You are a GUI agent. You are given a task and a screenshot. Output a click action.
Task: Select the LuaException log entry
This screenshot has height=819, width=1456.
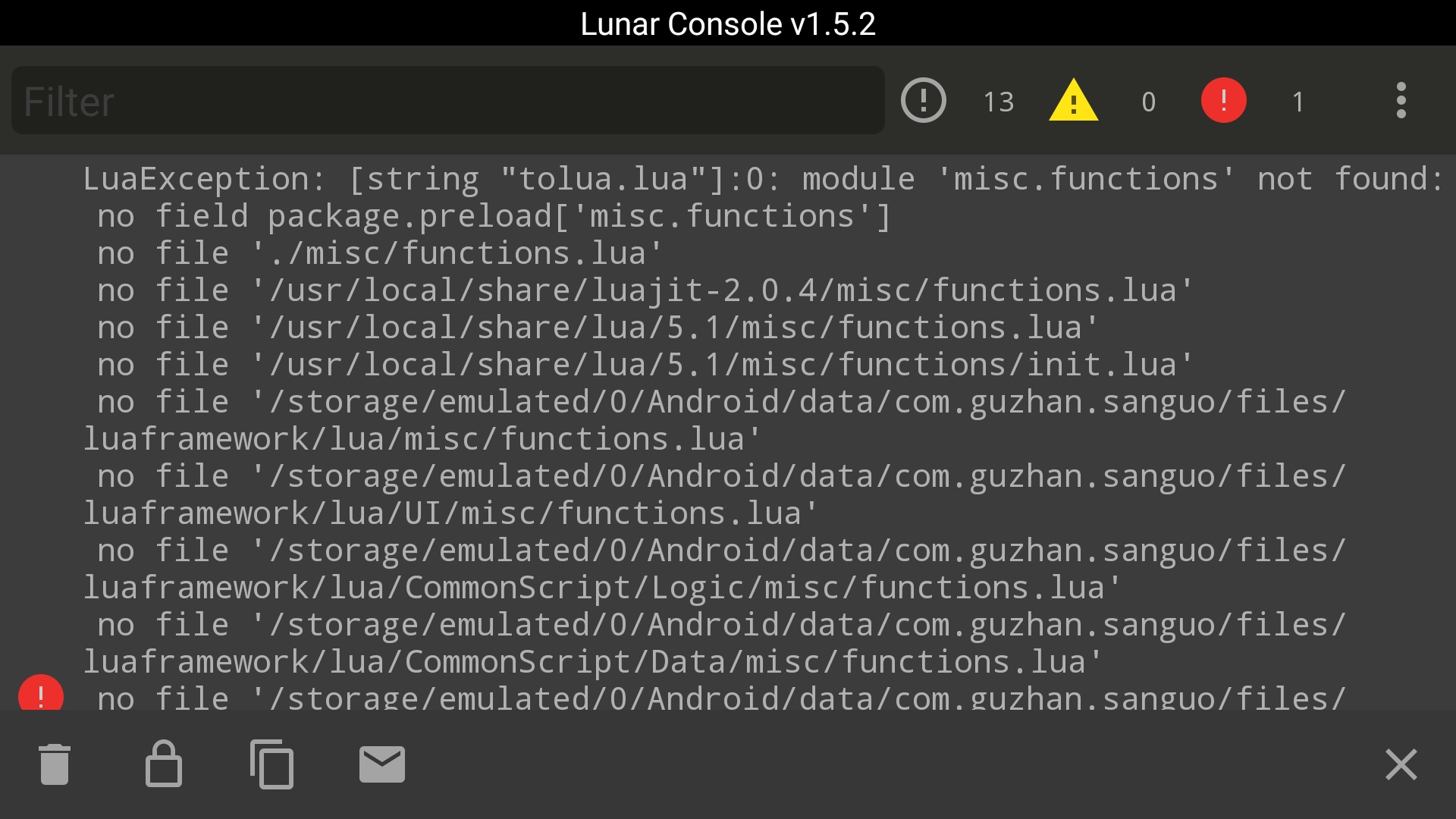728,432
